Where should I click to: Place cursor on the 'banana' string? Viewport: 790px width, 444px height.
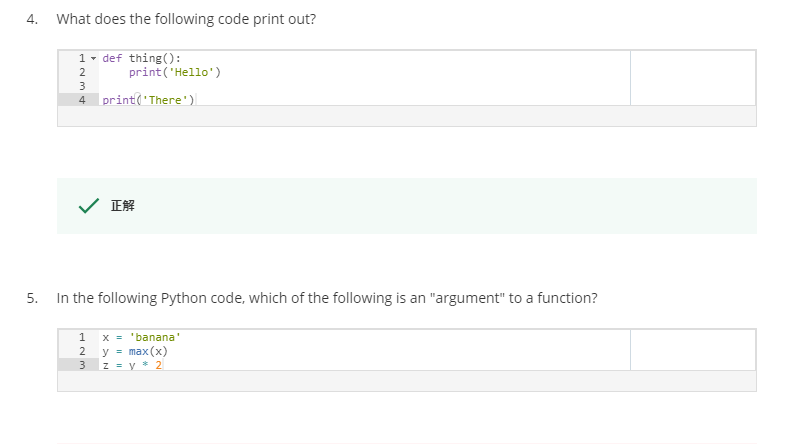155,337
